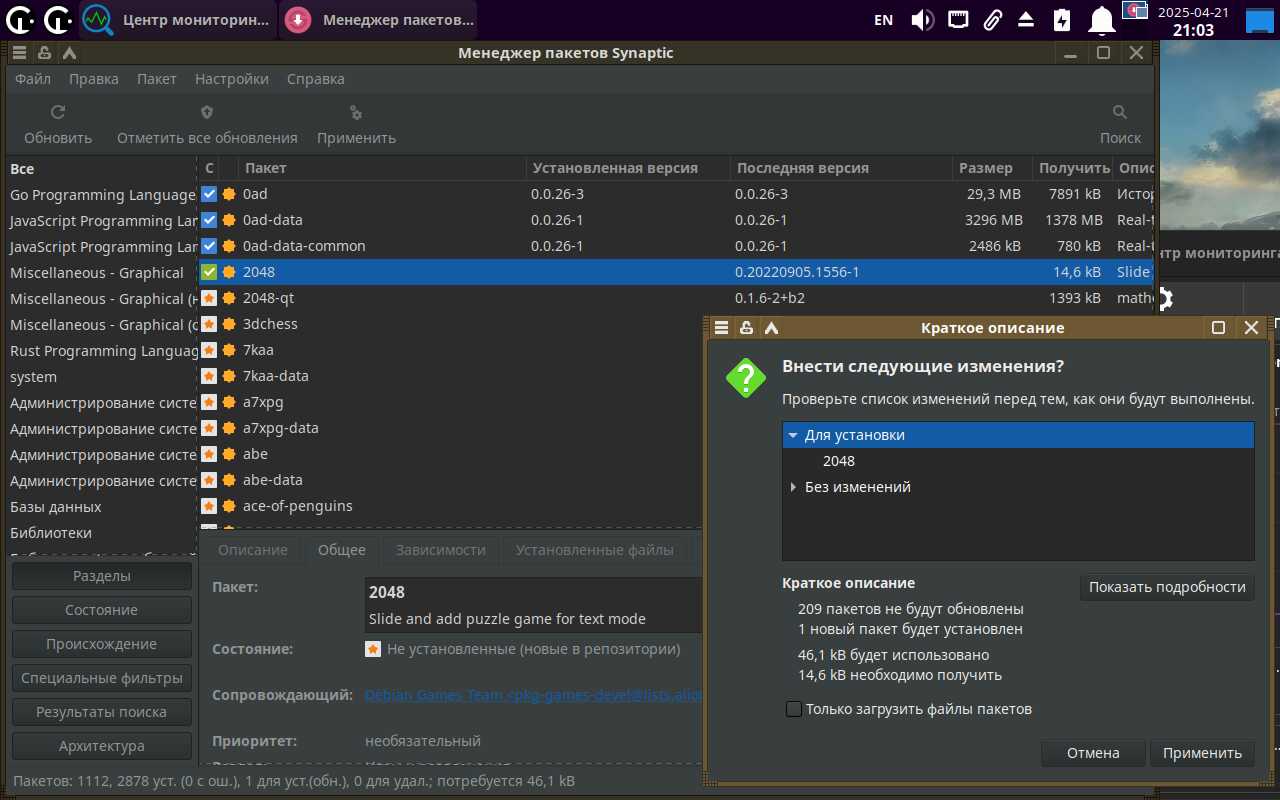The height and width of the screenshot is (800, 1280).
Task: Click the battery icon in the system tray
Action: tap(1062, 19)
